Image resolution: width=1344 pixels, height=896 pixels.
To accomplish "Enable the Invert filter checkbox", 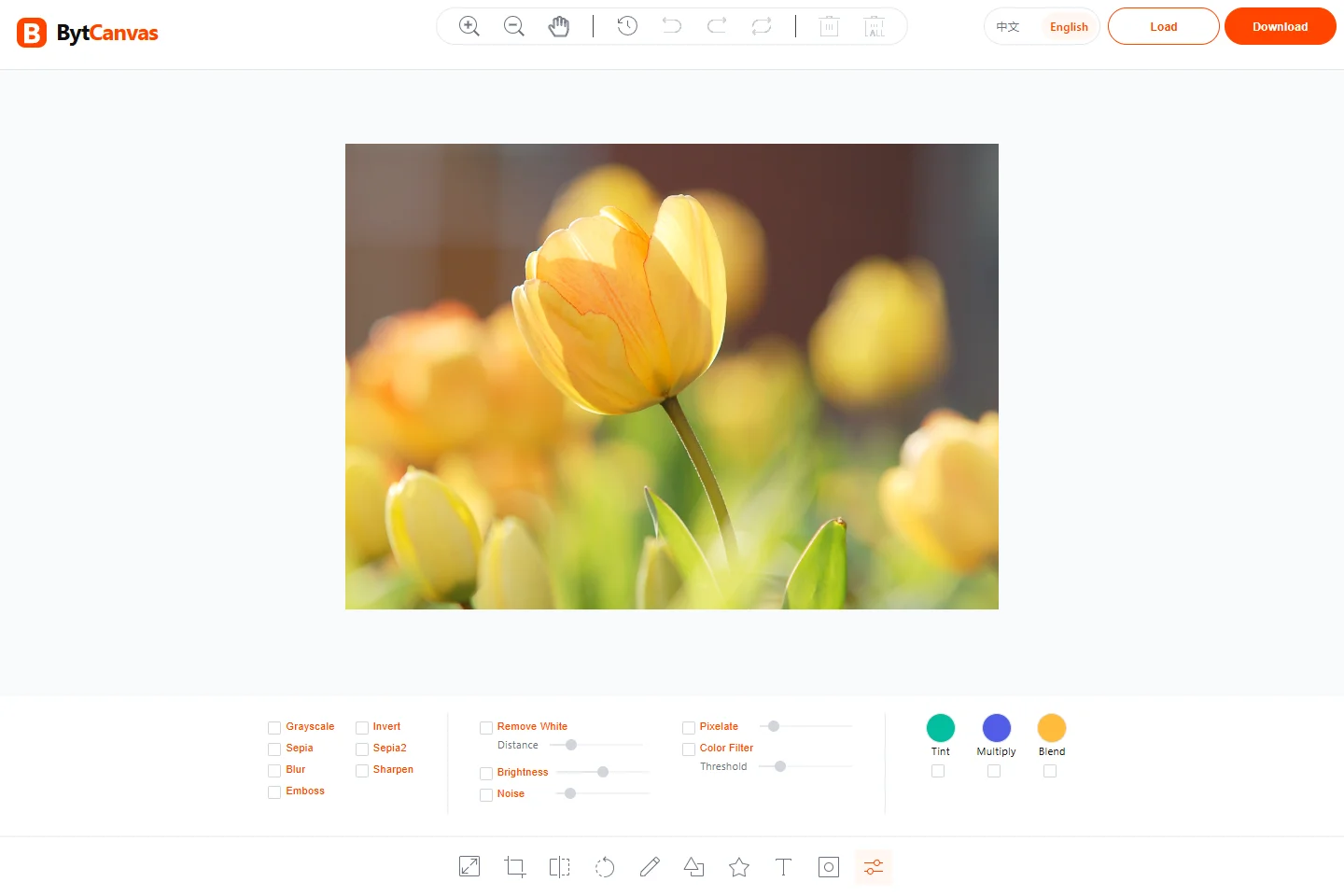I will point(362,728).
